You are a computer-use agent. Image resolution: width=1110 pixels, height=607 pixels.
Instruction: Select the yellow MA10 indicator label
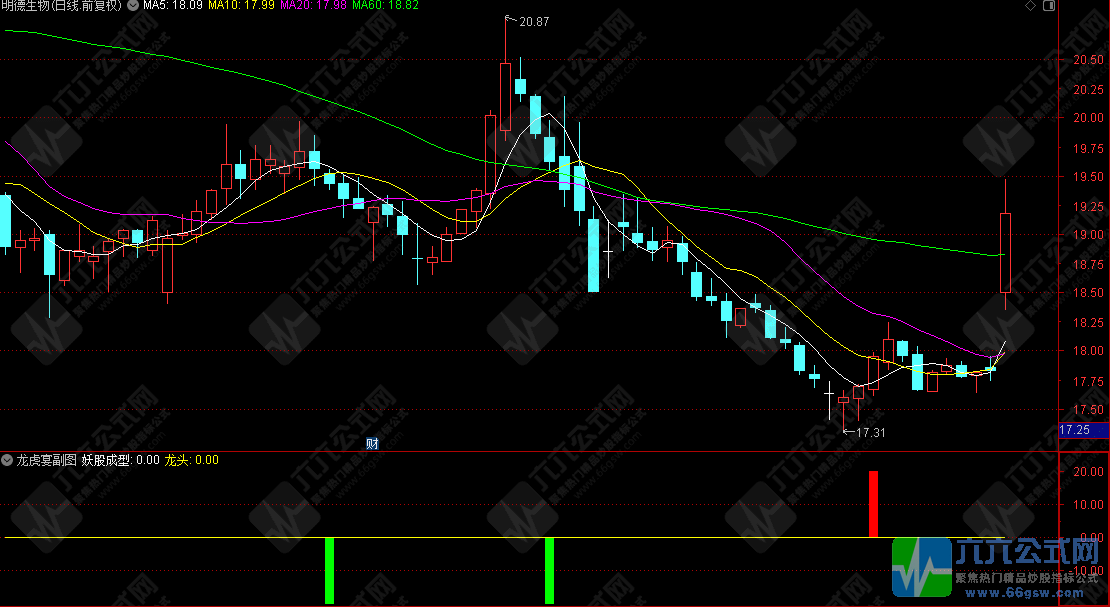(241, 6)
